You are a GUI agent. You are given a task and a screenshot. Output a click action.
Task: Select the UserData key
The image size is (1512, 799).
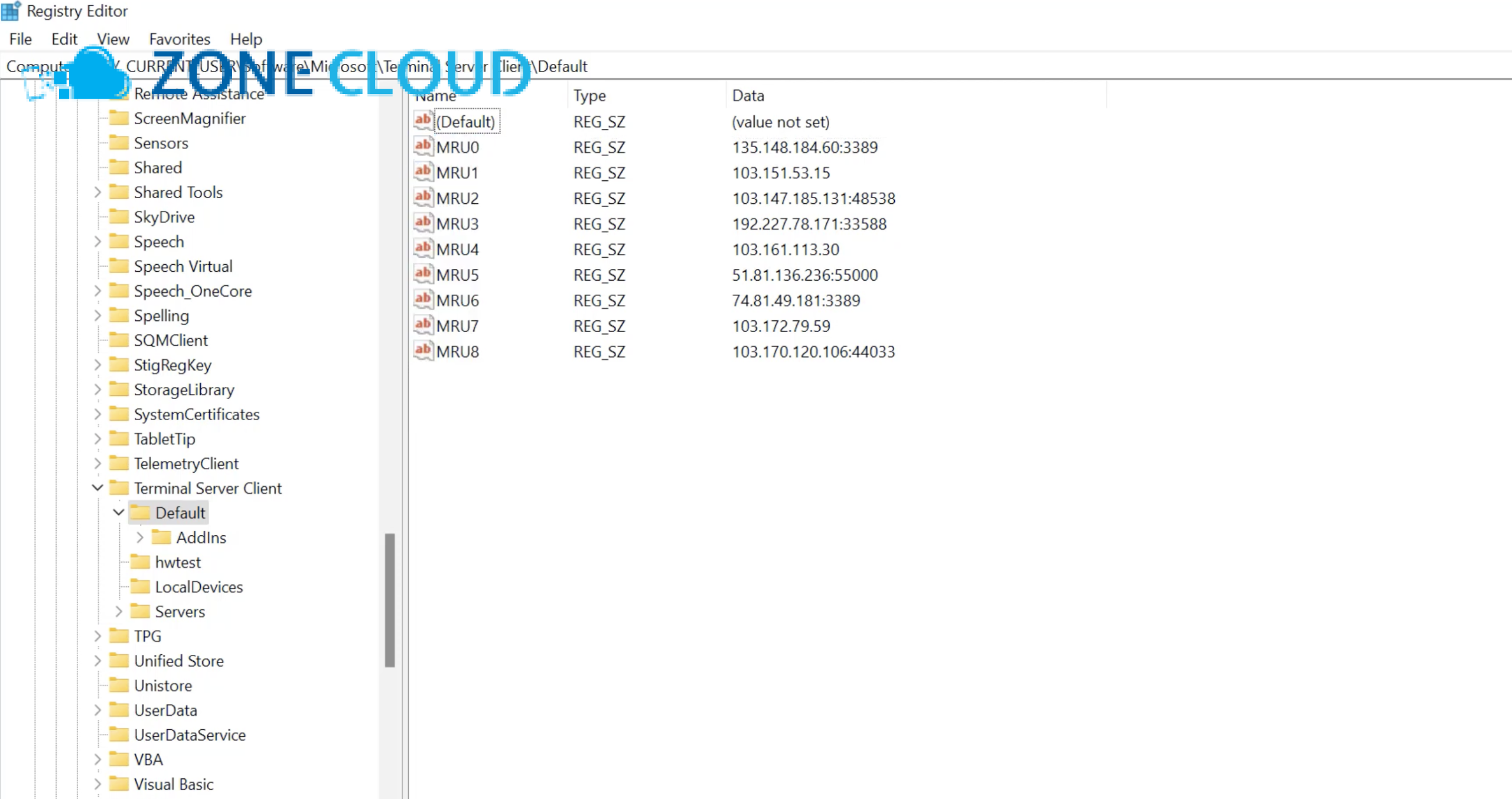click(x=165, y=710)
